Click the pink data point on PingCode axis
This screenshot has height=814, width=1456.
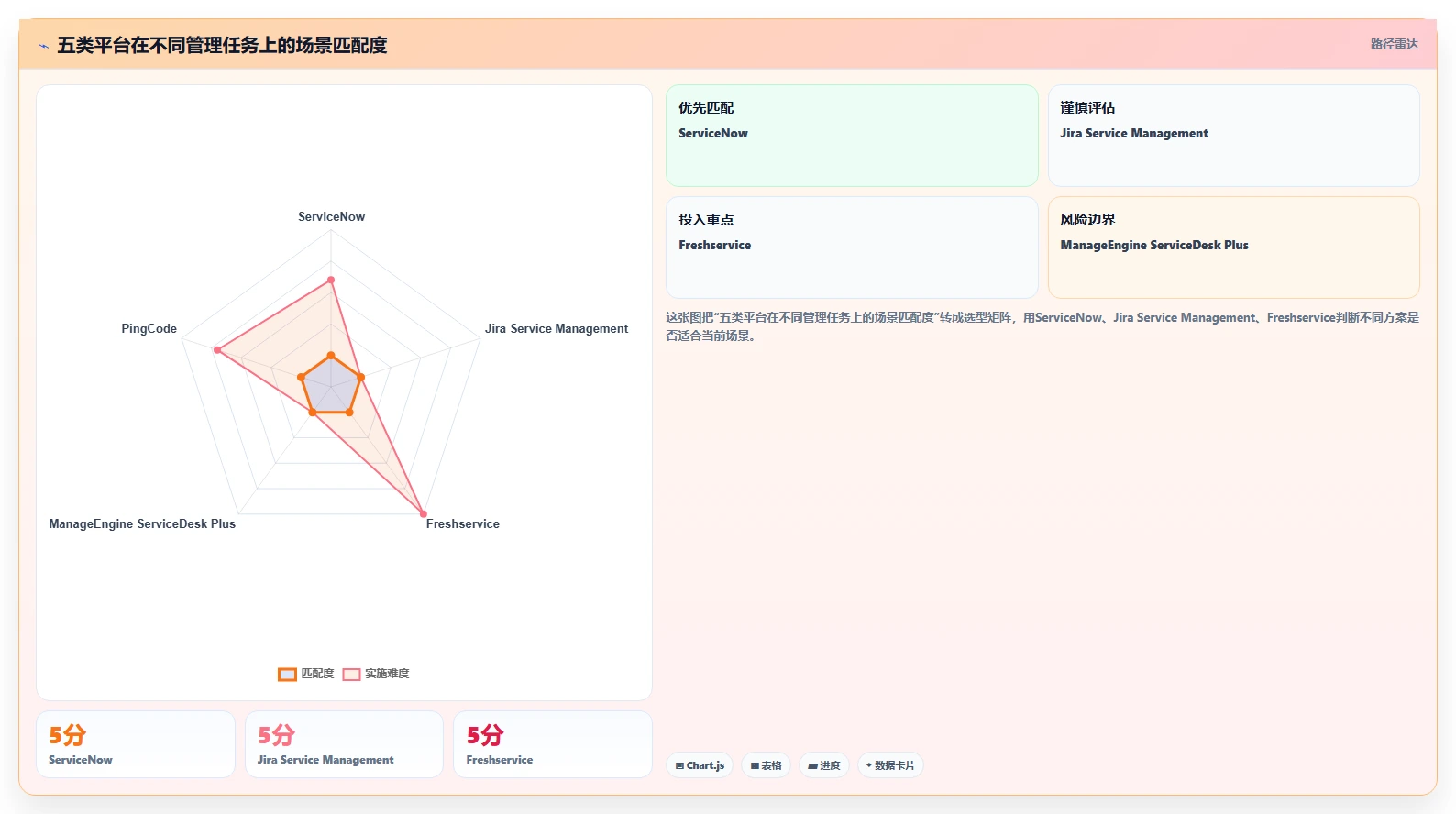pyautogui.click(x=217, y=349)
